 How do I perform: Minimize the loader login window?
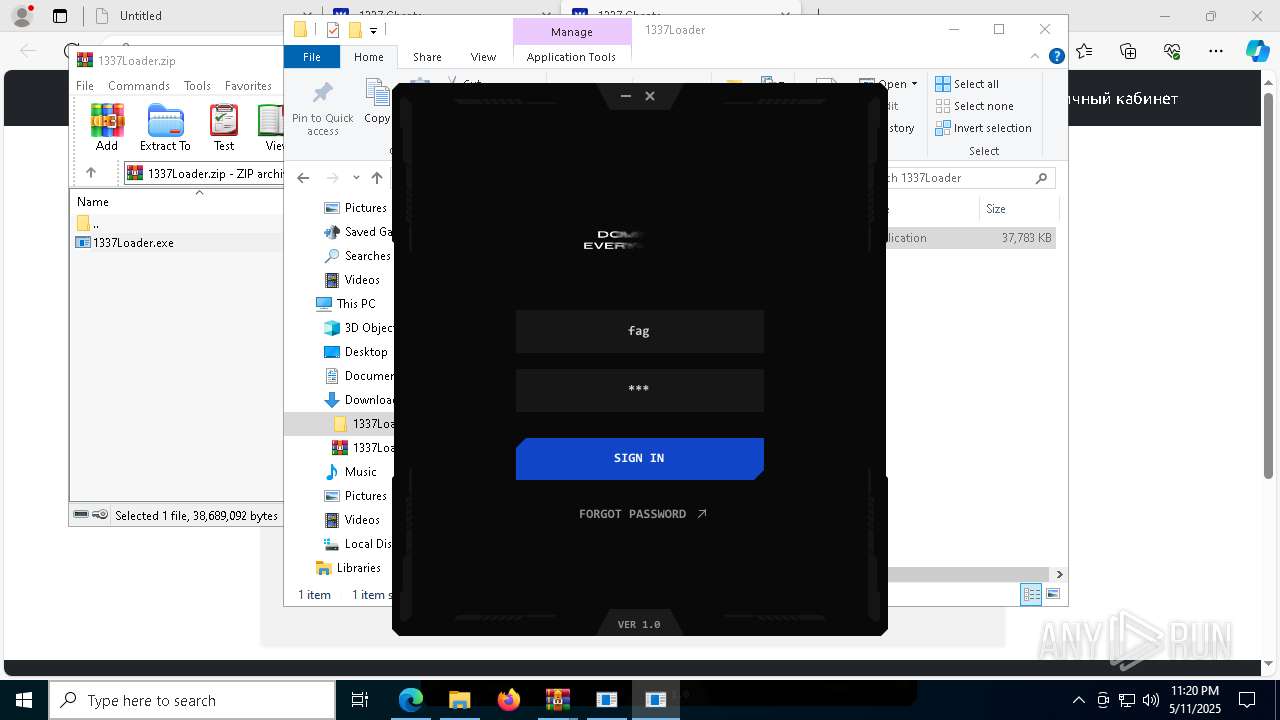625,96
